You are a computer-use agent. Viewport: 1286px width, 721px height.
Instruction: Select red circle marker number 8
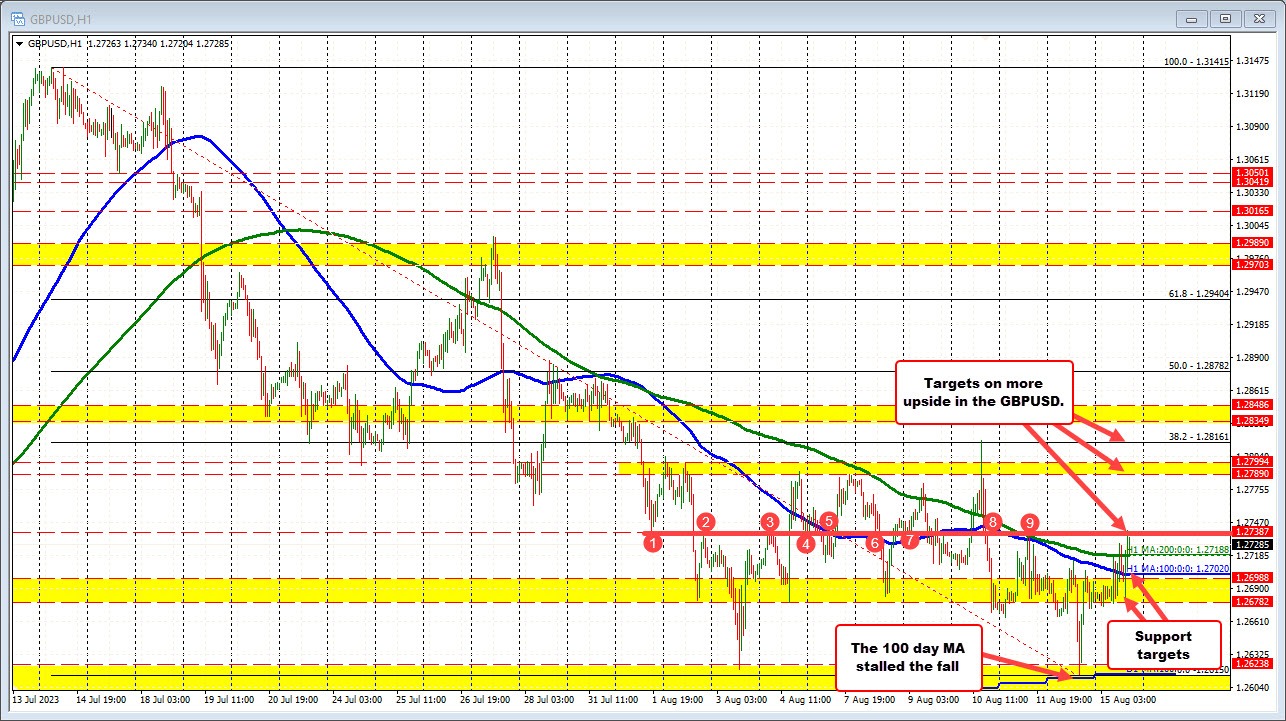click(992, 521)
